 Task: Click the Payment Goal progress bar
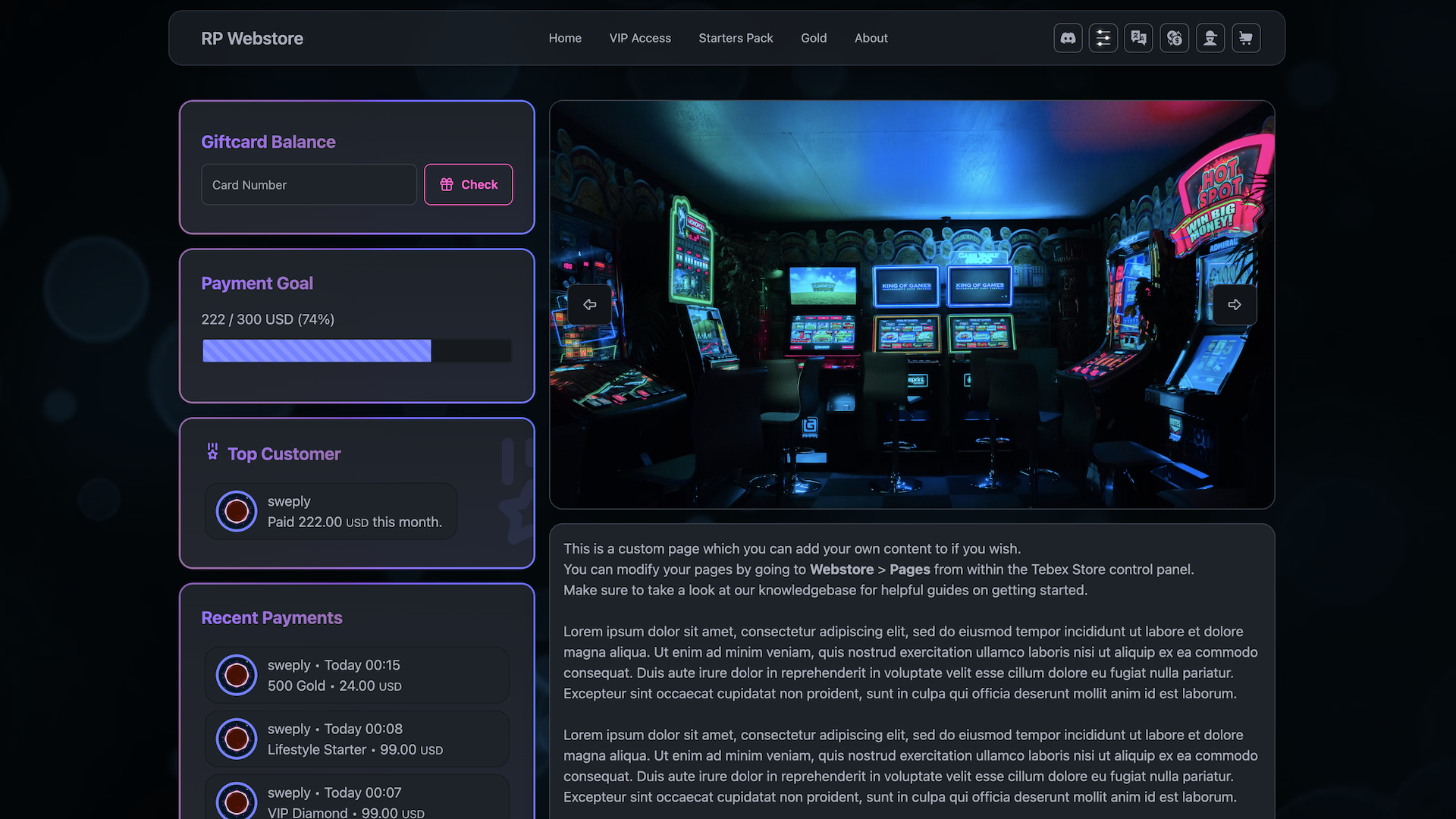tap(356, 350)
